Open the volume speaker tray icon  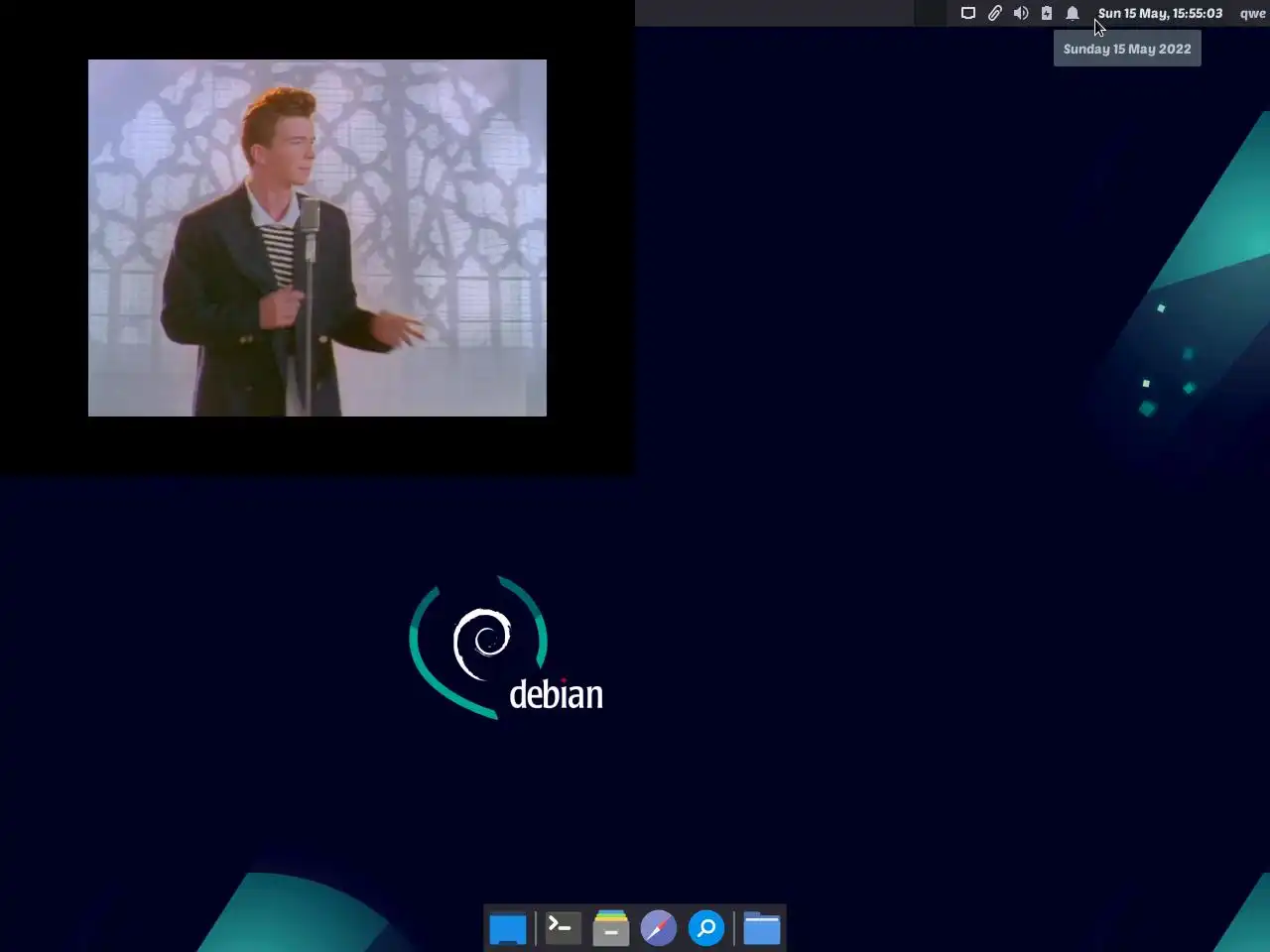1020,13
